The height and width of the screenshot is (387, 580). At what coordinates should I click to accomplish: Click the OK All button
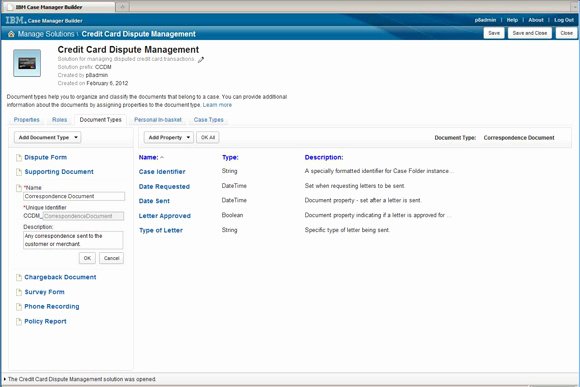[208, 138]
